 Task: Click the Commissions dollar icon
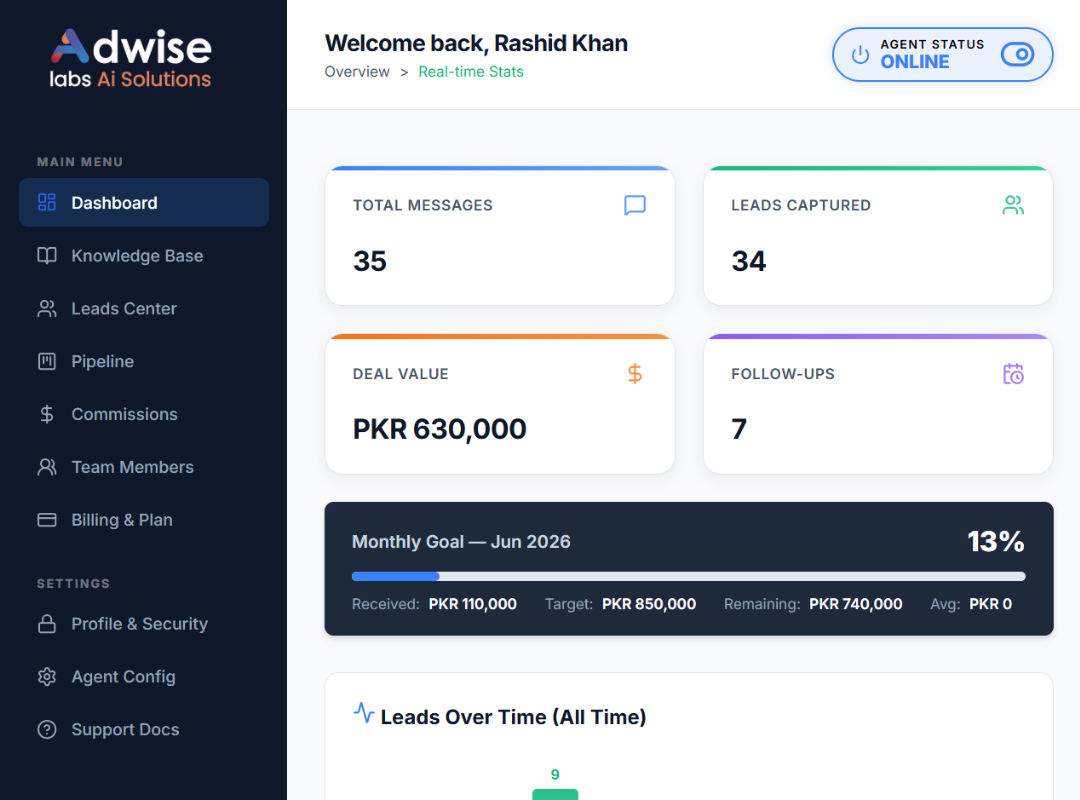[47, 414]
